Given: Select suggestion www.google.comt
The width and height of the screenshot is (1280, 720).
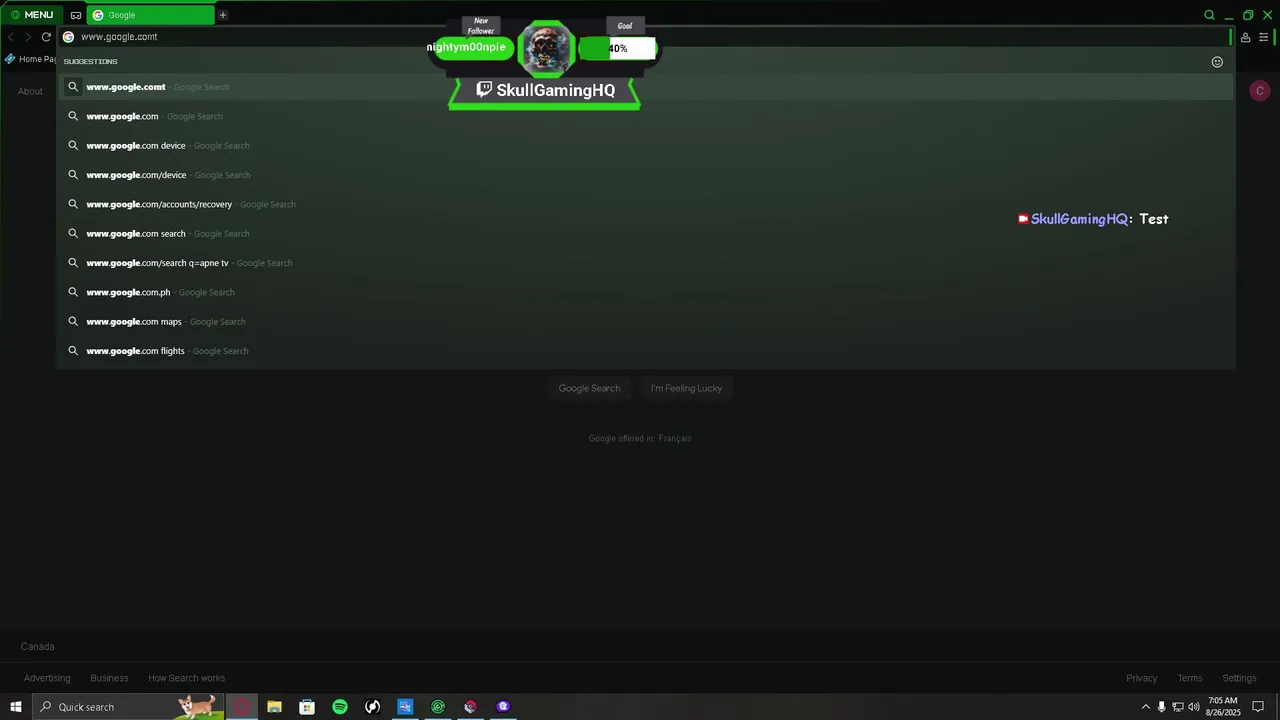Looking at the screenshot, I should pos(646,87).
